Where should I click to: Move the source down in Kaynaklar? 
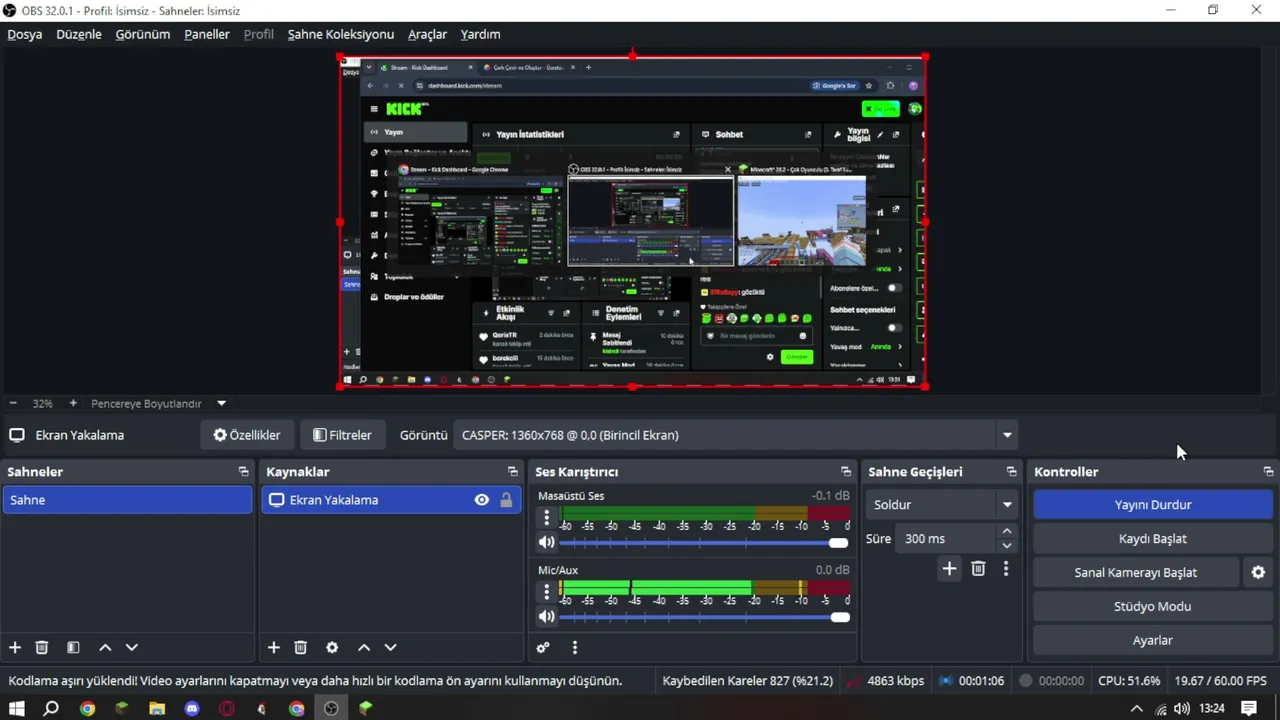point(390,648)
